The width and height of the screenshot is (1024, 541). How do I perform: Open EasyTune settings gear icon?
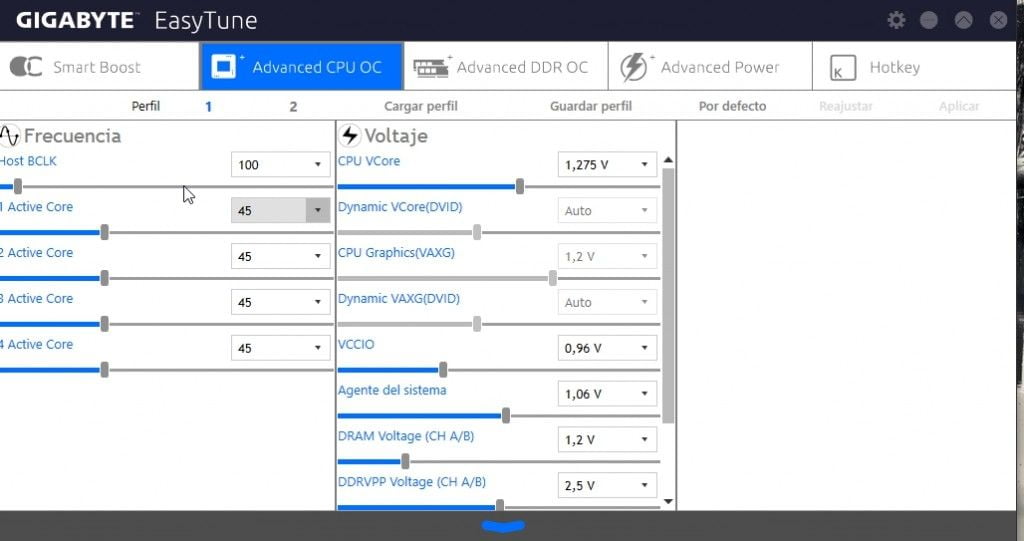coord(896,20)
